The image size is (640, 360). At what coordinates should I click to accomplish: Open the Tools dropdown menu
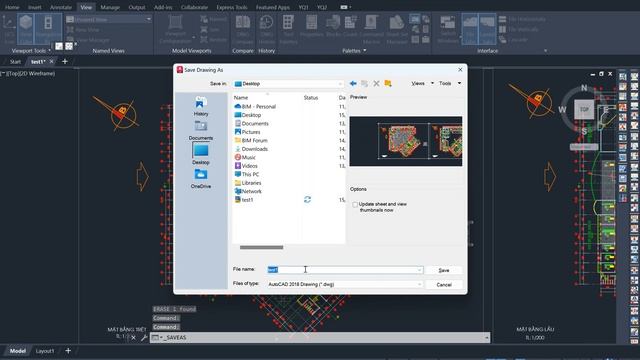click(x=450, y=83)
